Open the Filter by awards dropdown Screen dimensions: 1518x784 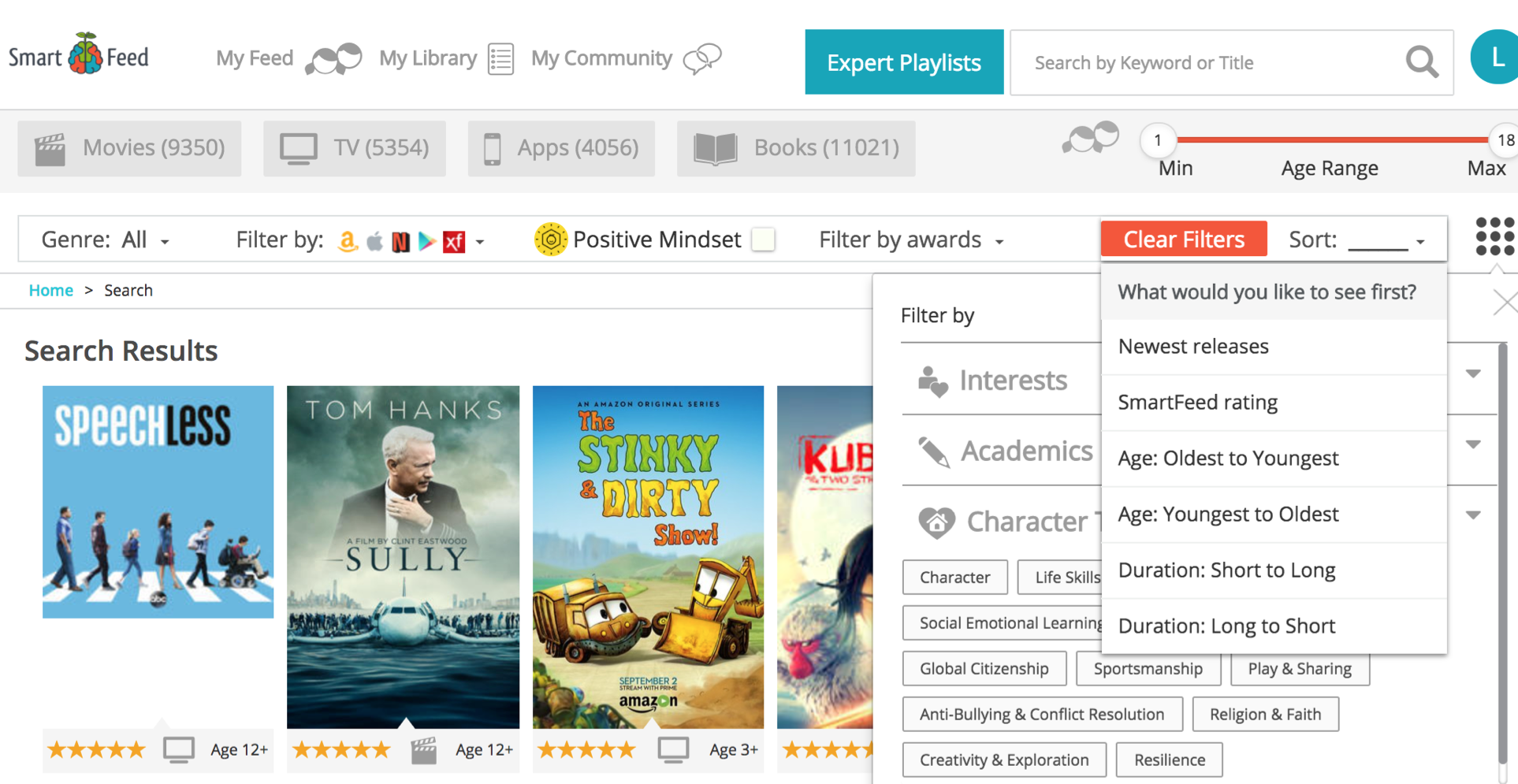(911, 240)
